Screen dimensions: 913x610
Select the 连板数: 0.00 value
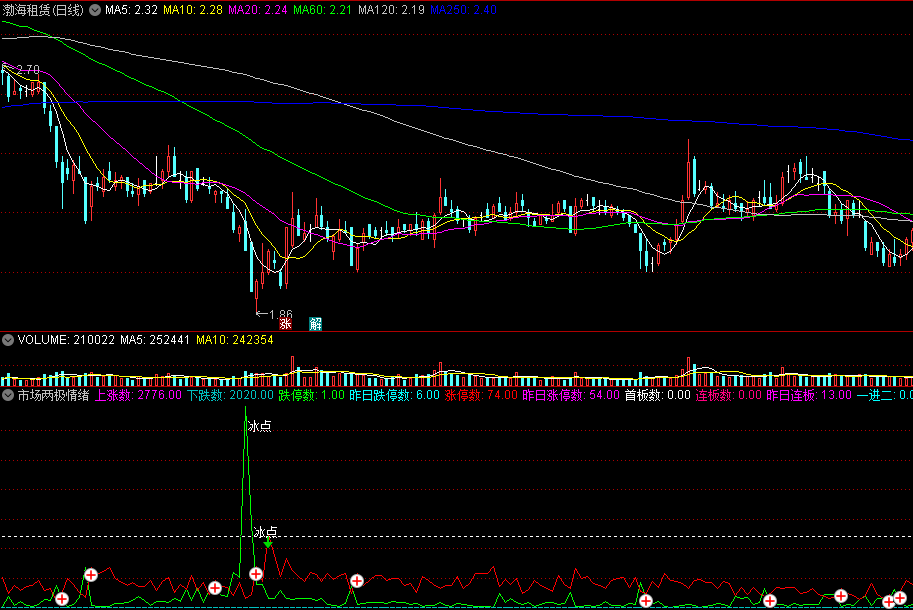pyautogui.click(x=728, y=395)
